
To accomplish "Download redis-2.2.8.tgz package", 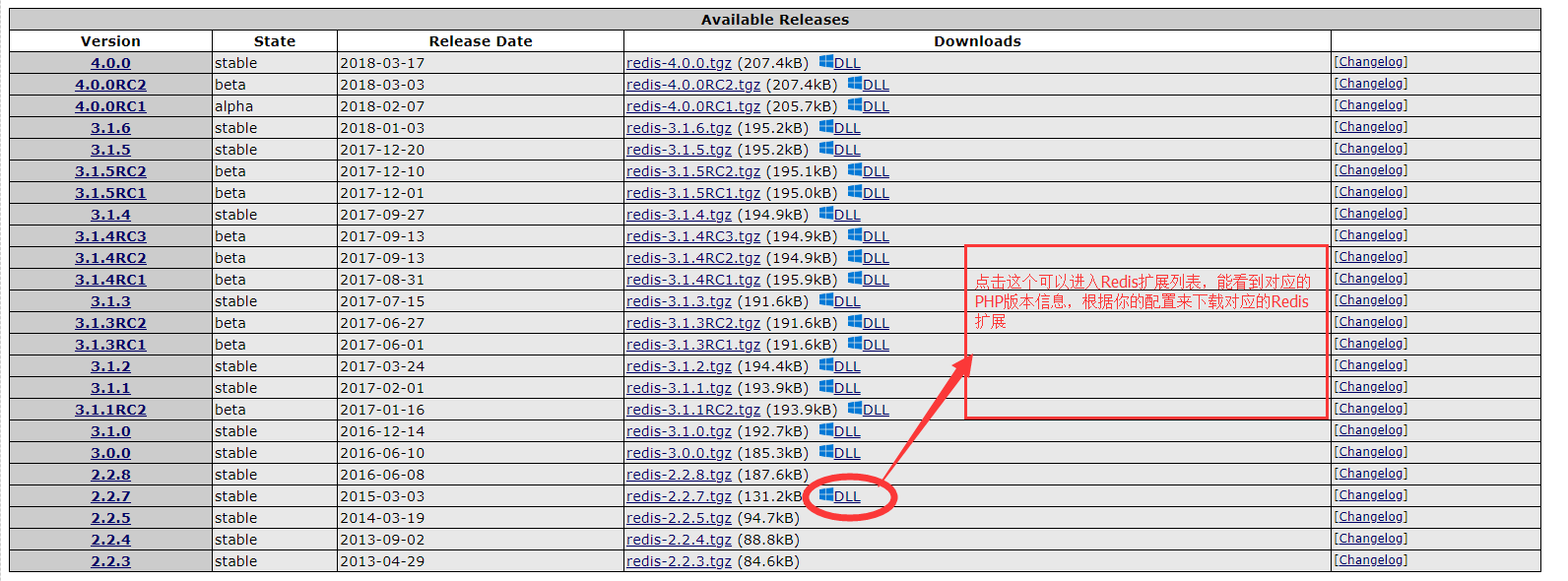I will coord(679,475).
